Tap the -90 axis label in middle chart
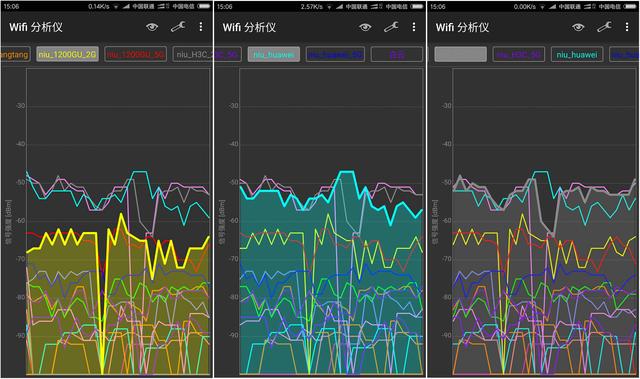 pos(233,335)
